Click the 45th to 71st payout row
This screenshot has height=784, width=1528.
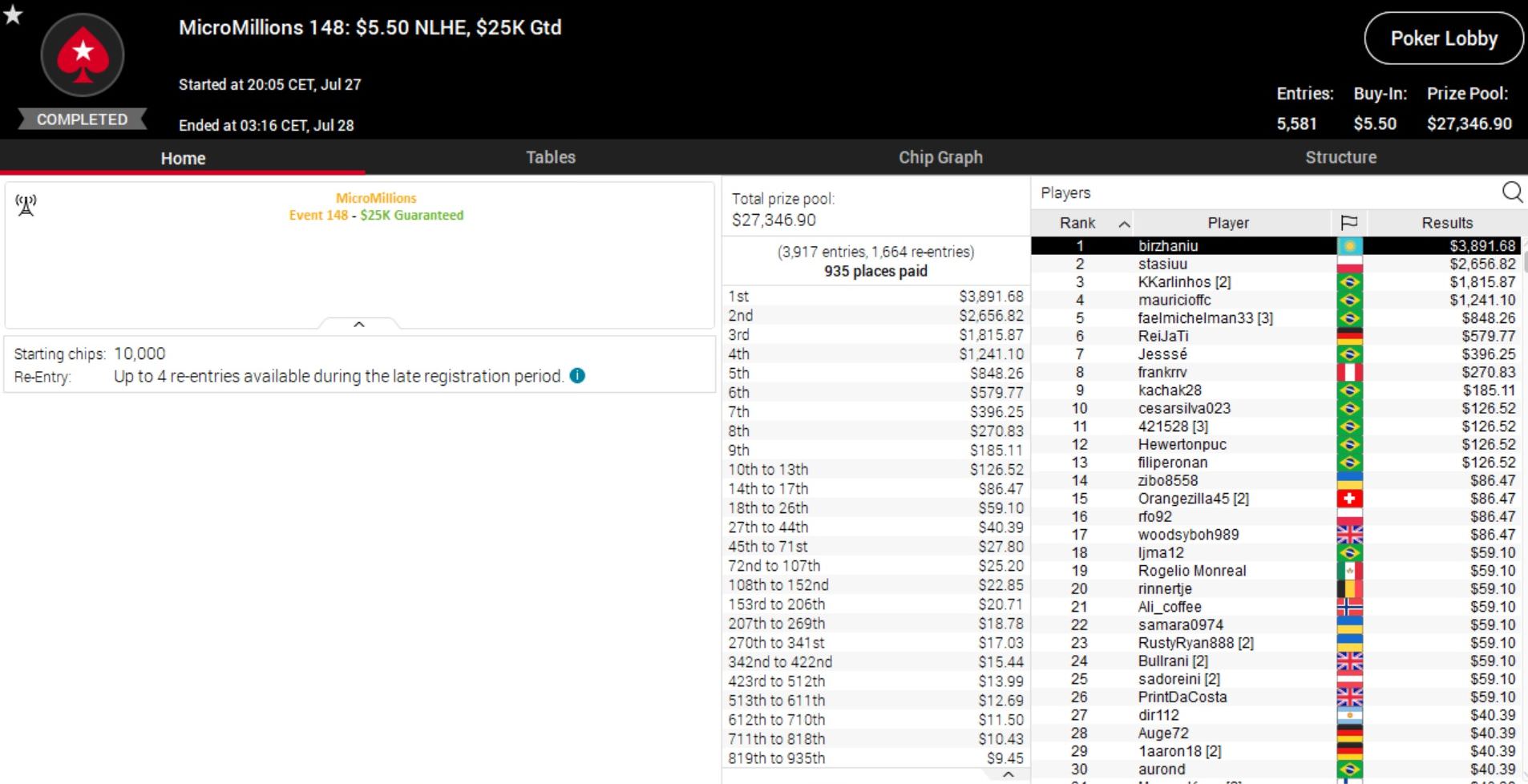875,547
